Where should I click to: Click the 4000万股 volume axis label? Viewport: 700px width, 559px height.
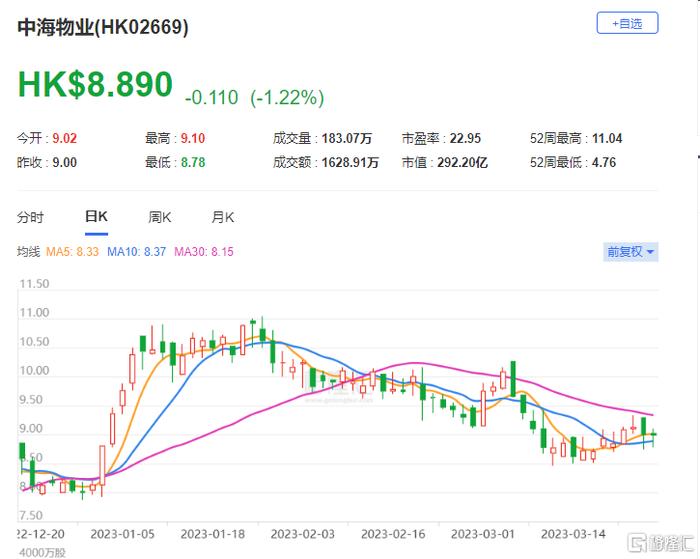point(42,553)
